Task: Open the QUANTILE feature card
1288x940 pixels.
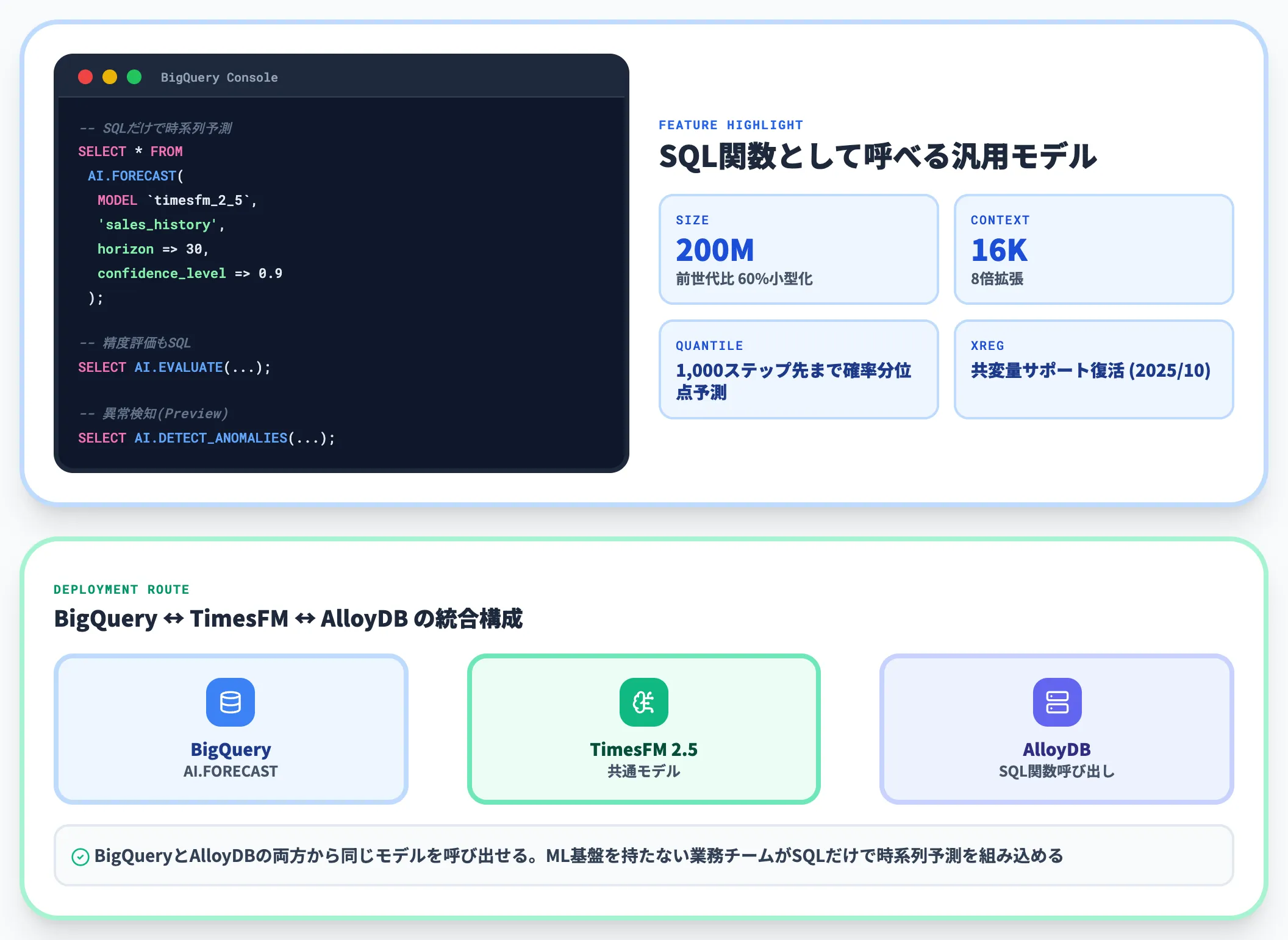Action: pos(798,369)
